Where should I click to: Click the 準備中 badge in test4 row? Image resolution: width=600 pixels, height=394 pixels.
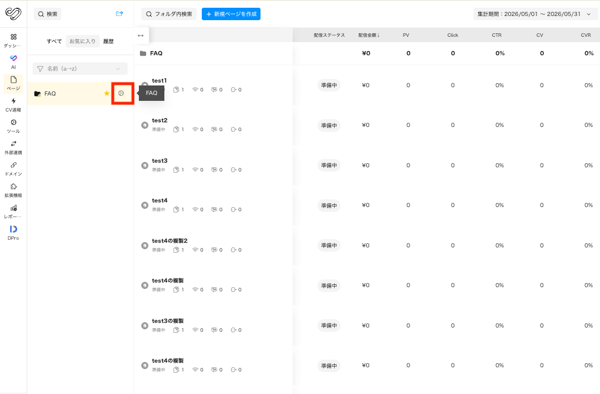click(329, 205)
